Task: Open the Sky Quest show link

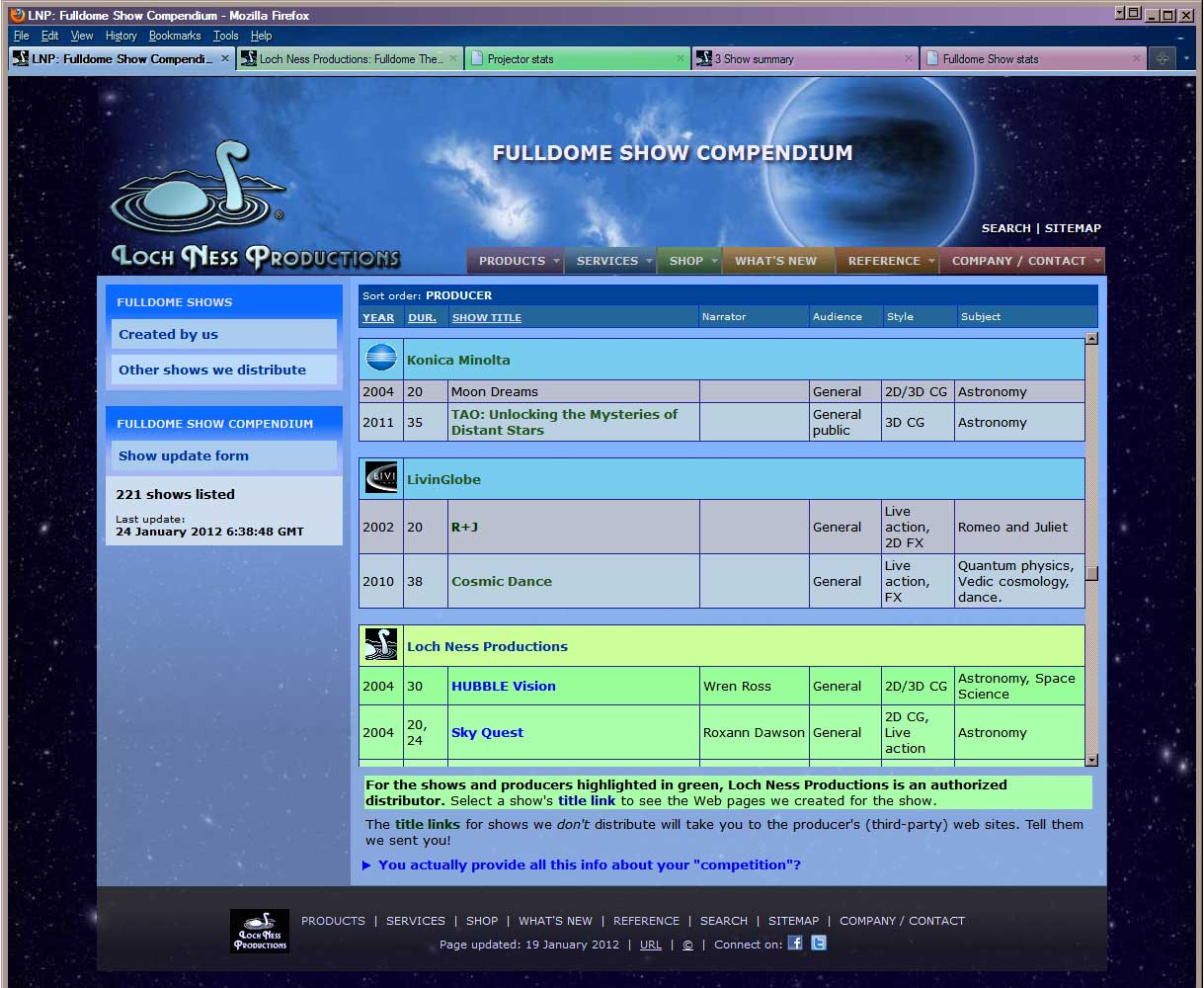Action: pyautogui.click(x=487, y=732)
